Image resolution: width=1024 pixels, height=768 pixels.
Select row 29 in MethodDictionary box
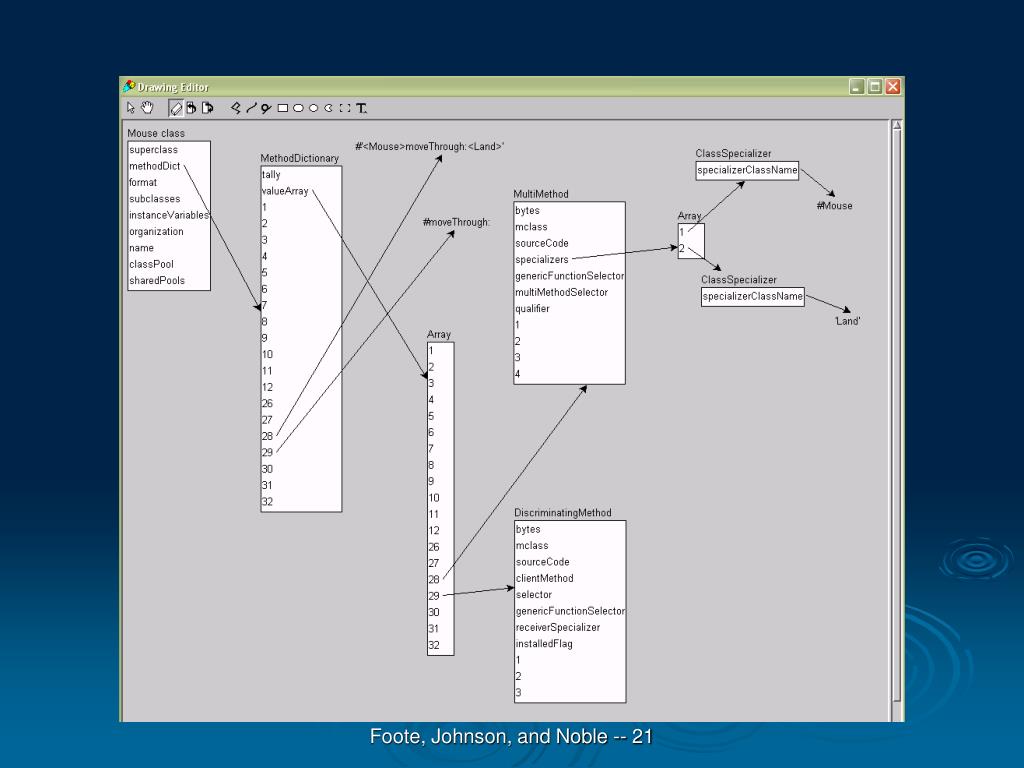267,453
